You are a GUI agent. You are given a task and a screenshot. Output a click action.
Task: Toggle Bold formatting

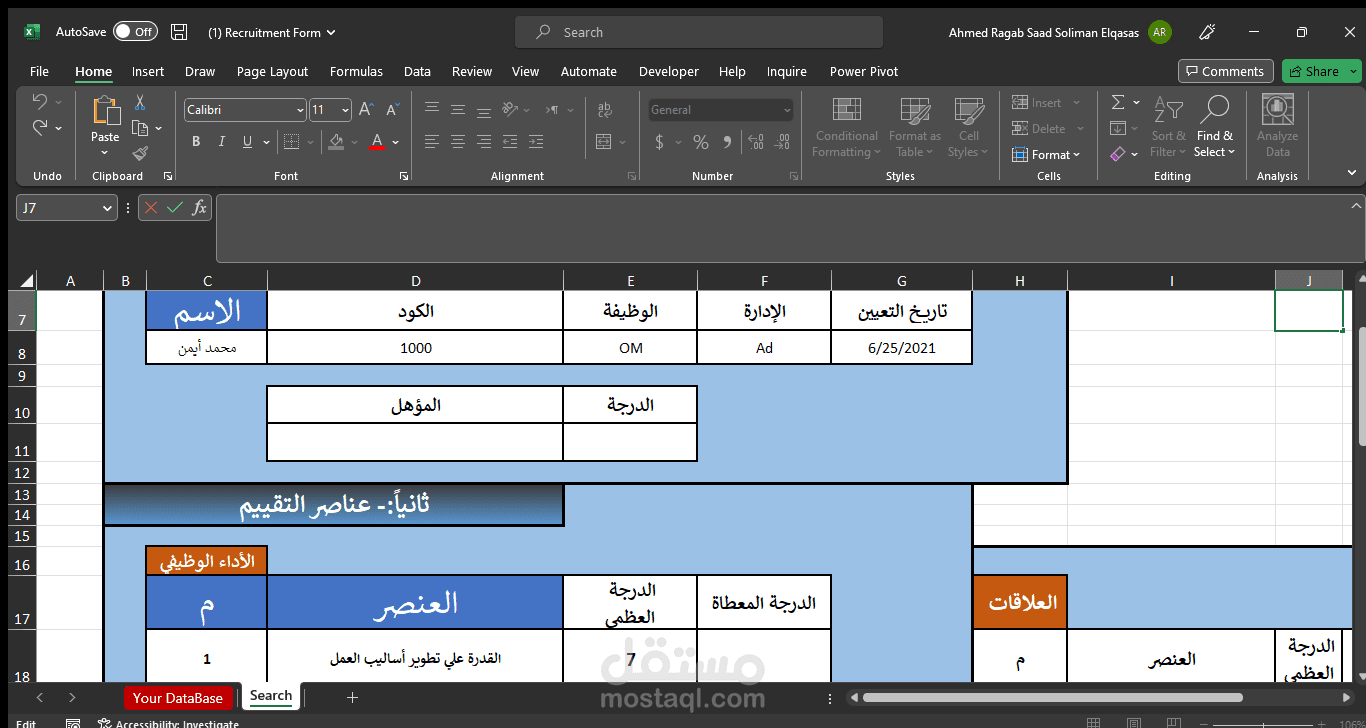click(x=196, y=142)
